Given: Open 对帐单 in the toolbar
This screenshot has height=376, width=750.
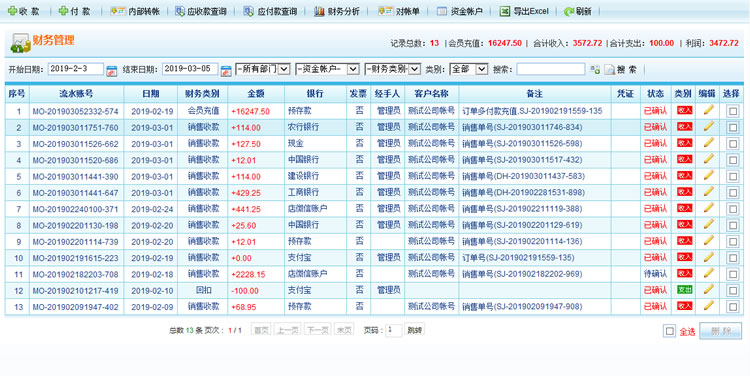Looking at the screenshot, I should 399,11.
